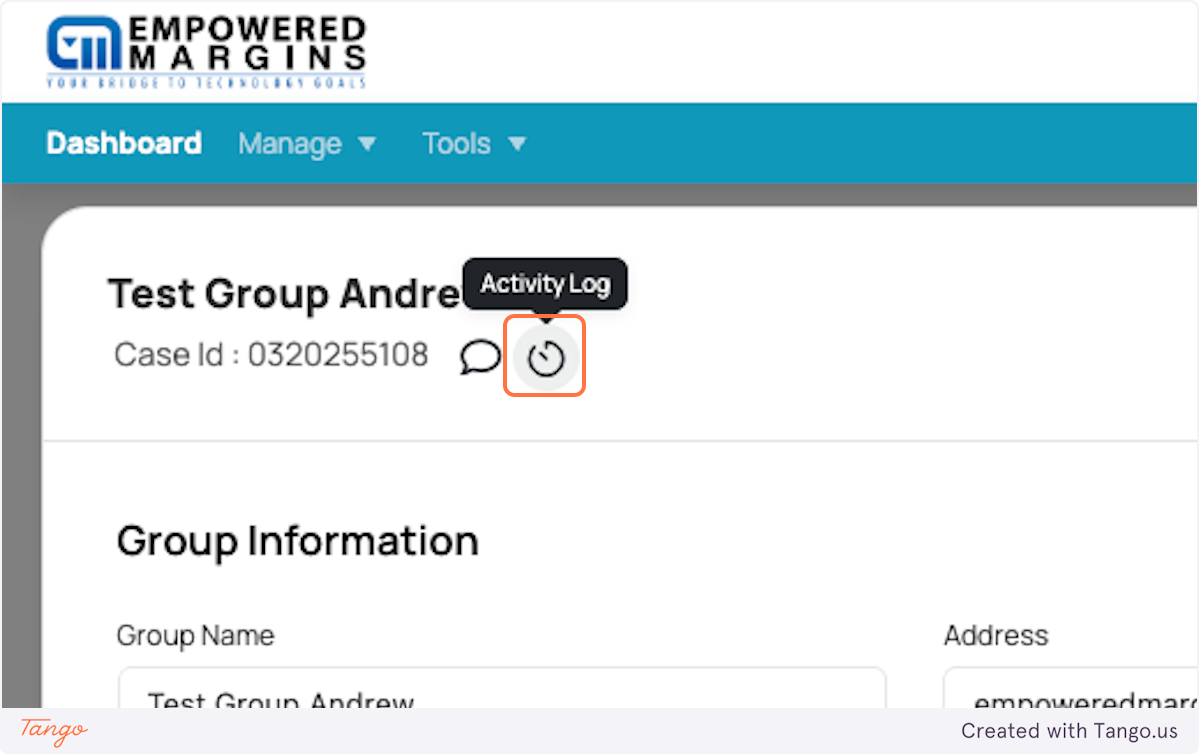
Task: Open the Tools menu item
Action: [457, 143]
